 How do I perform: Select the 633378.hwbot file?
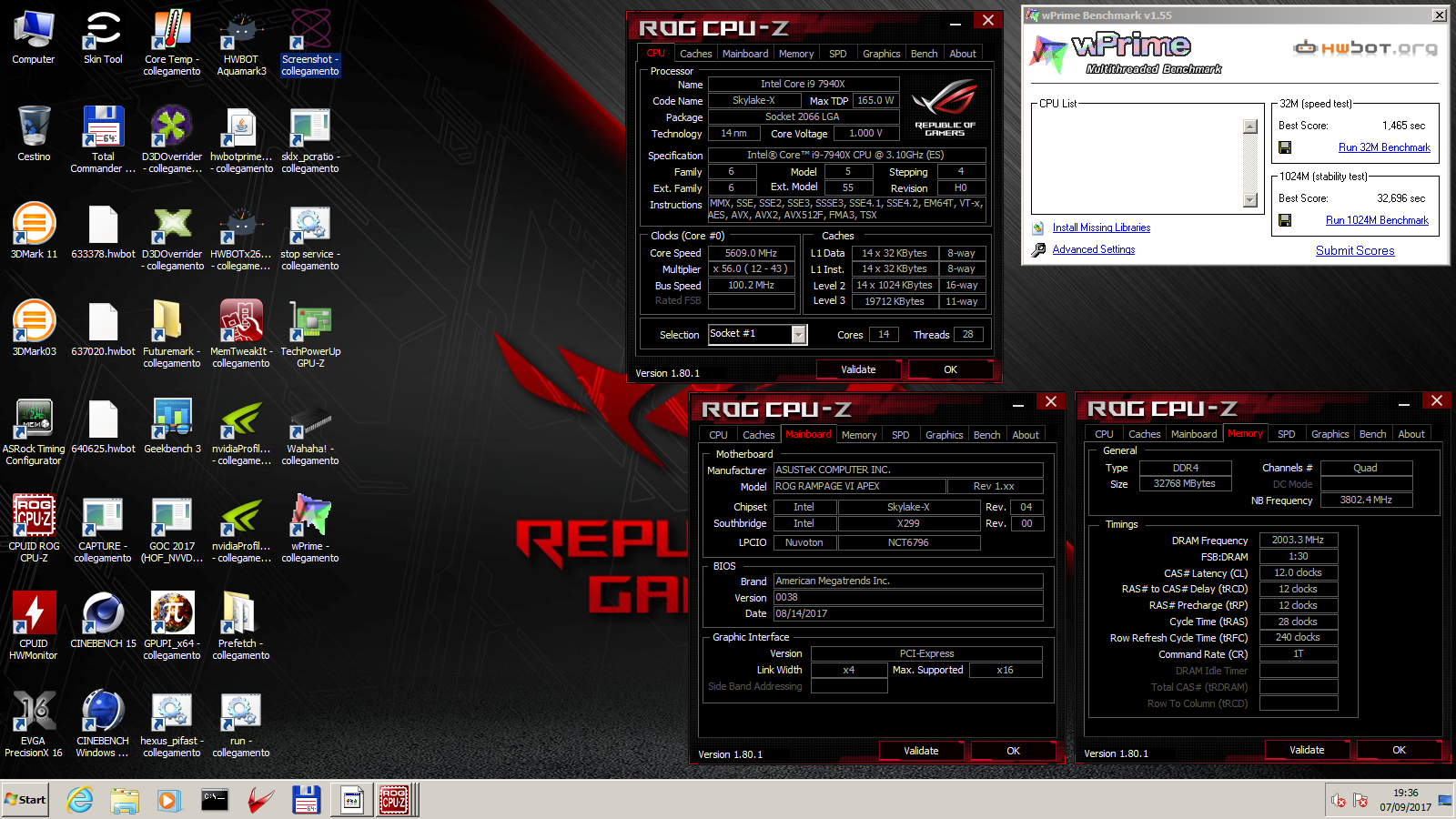[103, 231]
